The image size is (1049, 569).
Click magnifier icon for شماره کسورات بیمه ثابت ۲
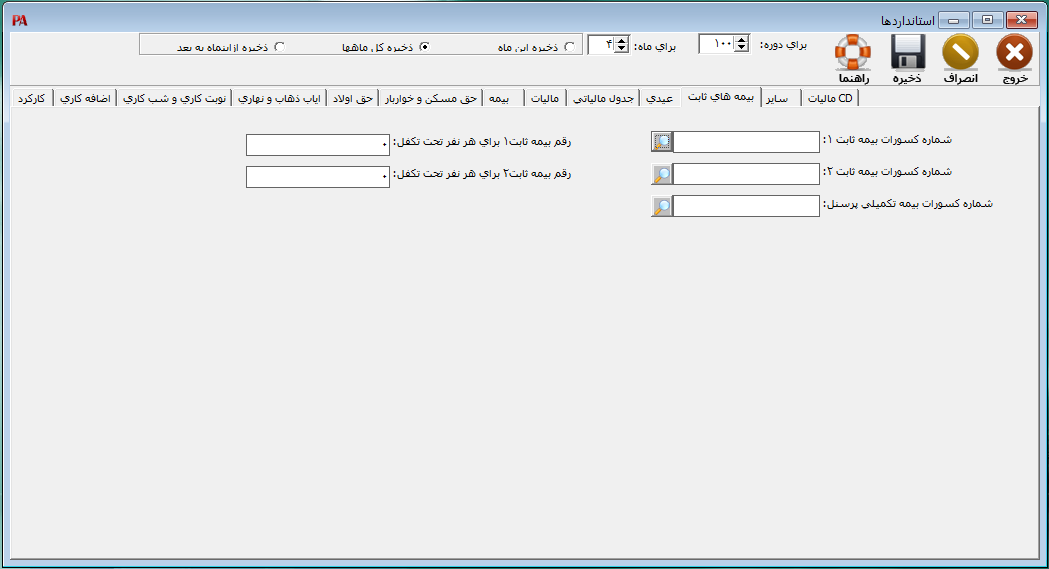tap(662, 174)
